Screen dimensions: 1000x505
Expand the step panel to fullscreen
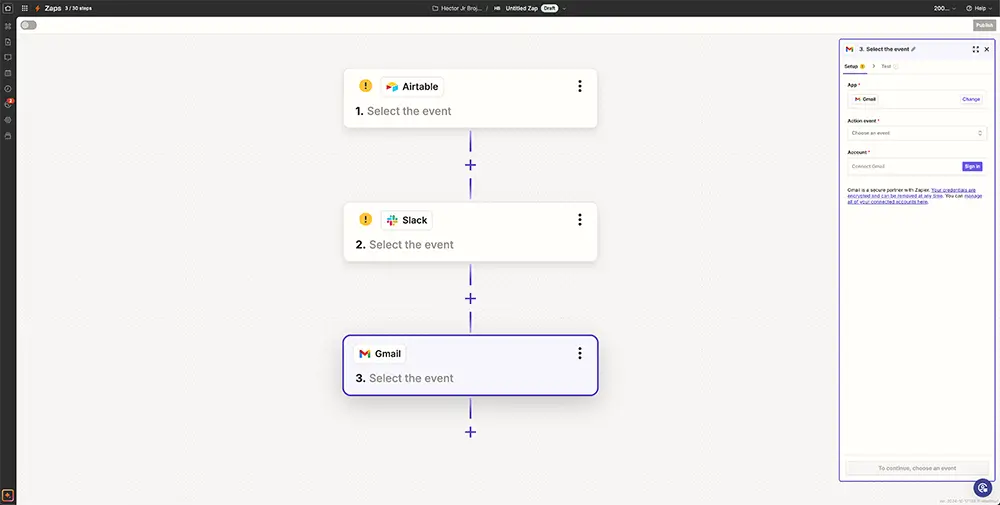point(975,49)
